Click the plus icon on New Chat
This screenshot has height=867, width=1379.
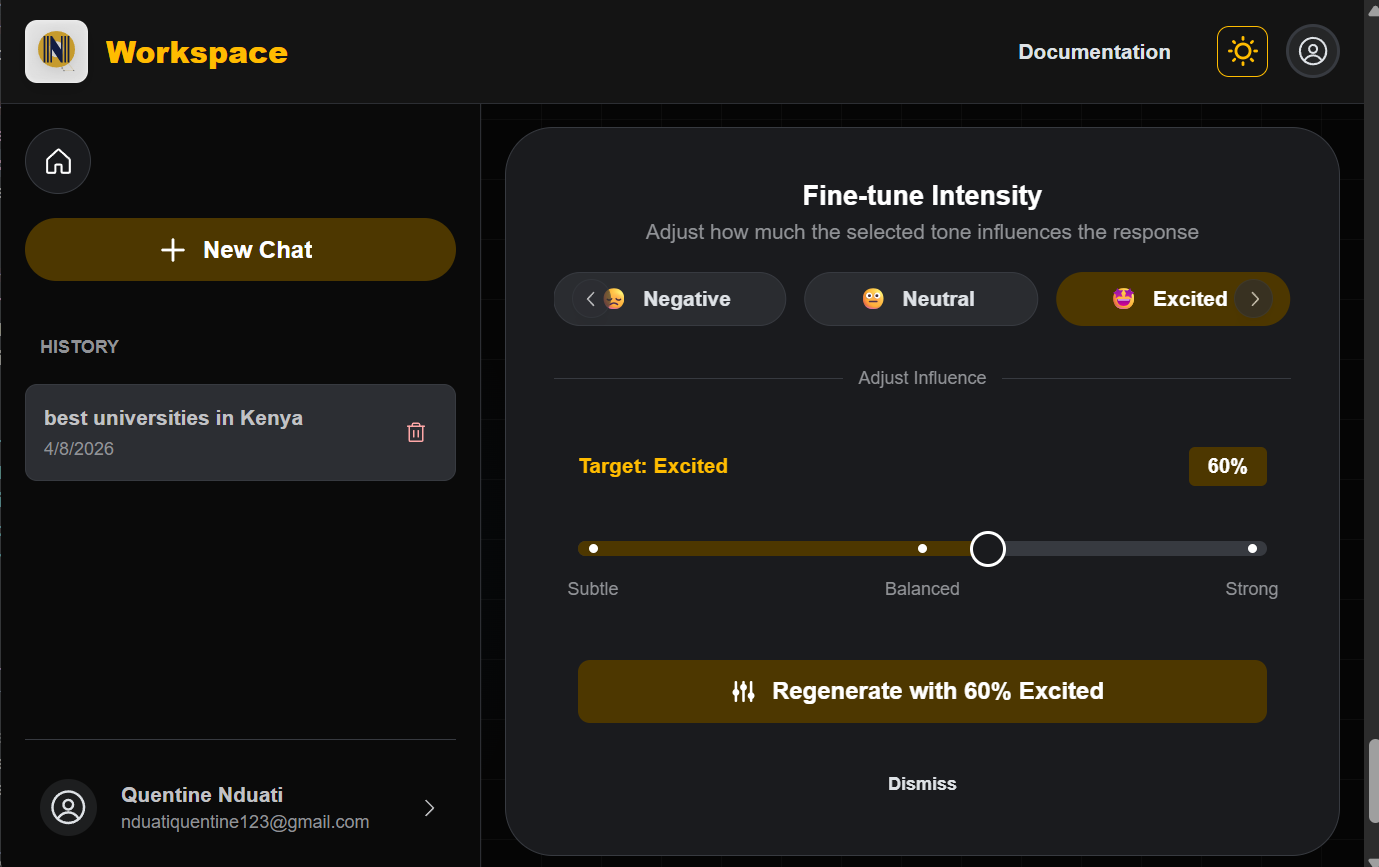(x=173, y=250)
